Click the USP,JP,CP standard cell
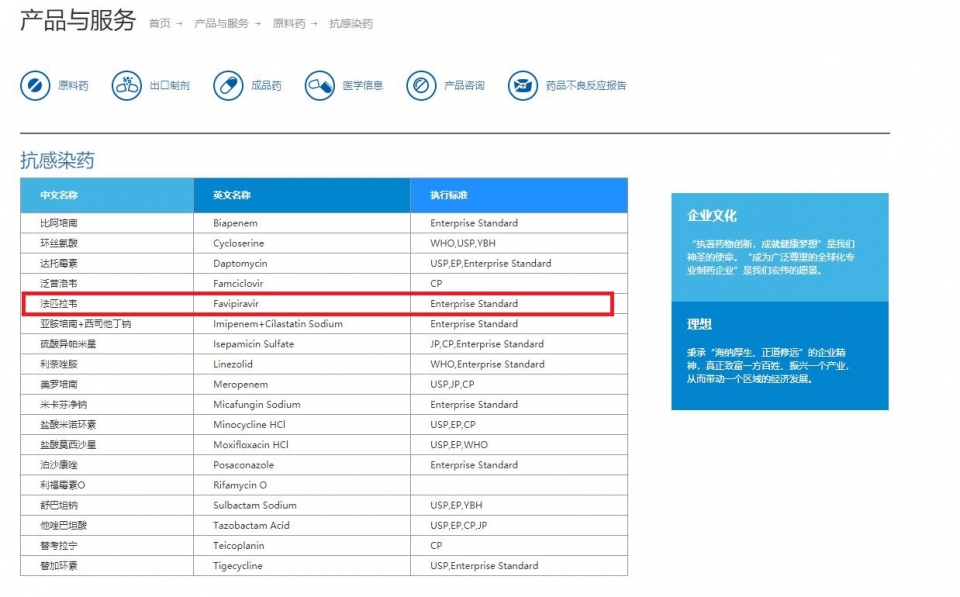This screenshot has width=960, height=597. pos(519,385)
